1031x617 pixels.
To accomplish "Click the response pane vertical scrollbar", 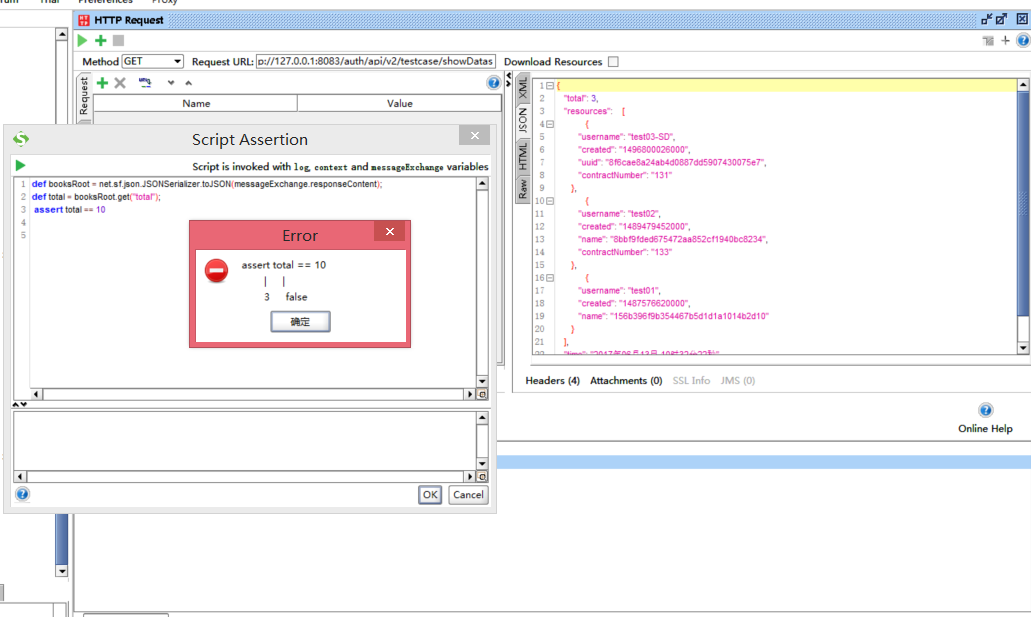I will [1023, 216].
